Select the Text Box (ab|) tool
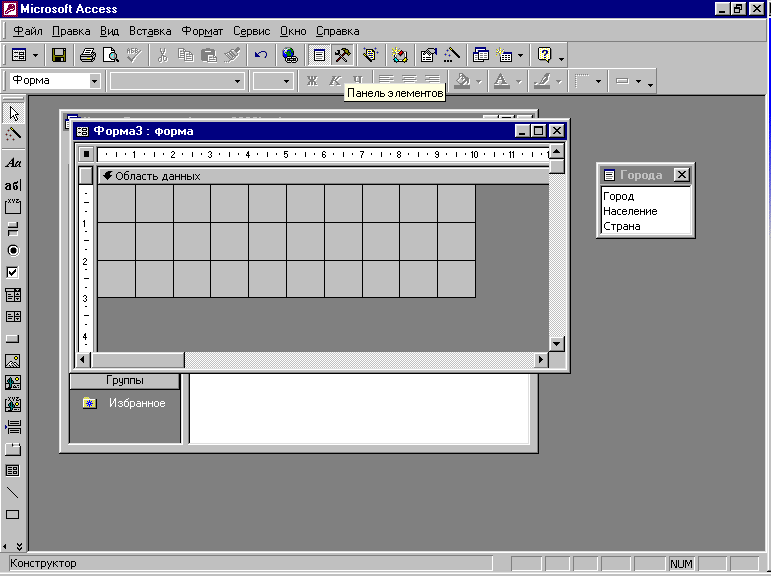Image resolution: width=771 pixels, height=576 pixels. (x=13, y=185)
